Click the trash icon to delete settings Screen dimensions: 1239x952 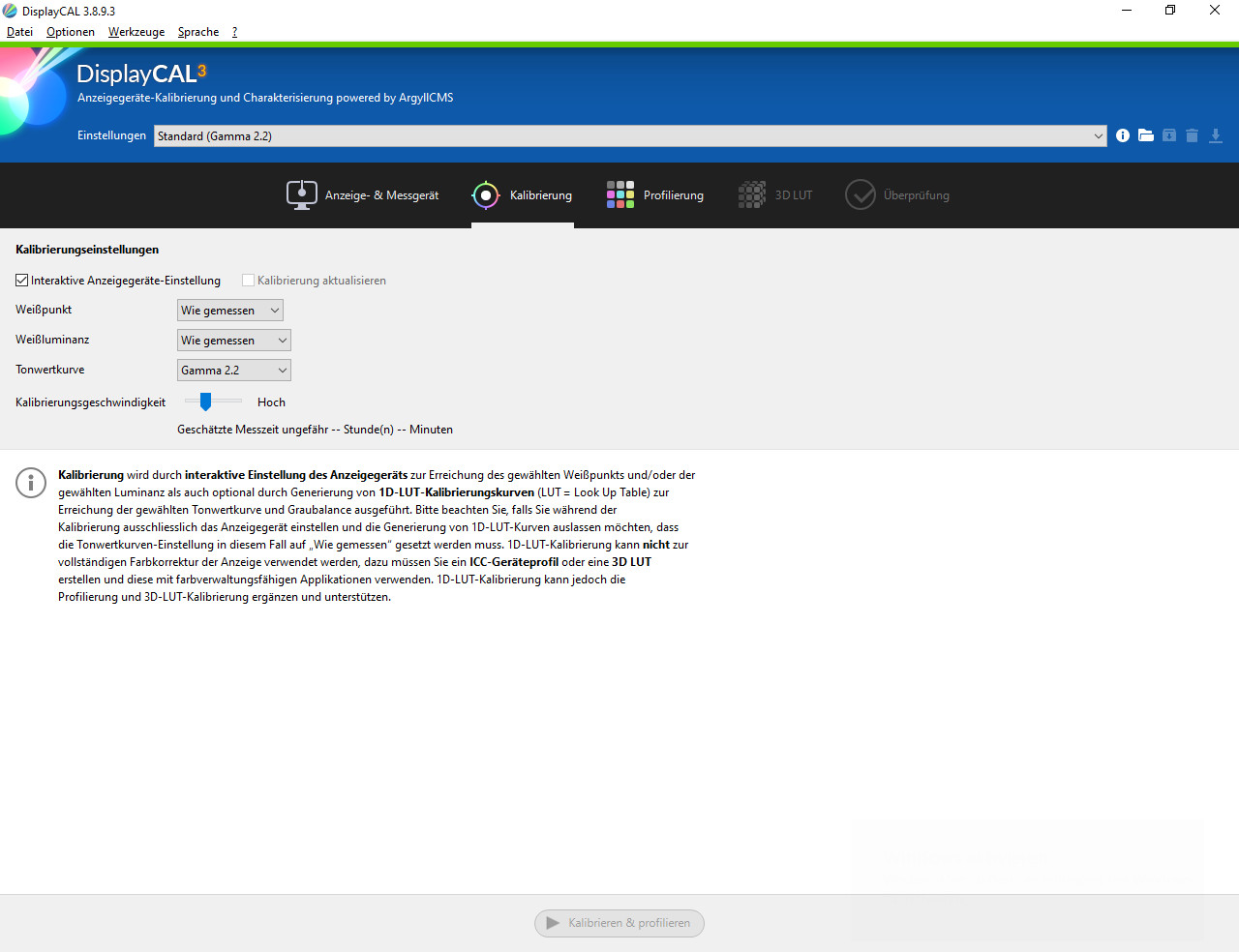(1192, 135)
